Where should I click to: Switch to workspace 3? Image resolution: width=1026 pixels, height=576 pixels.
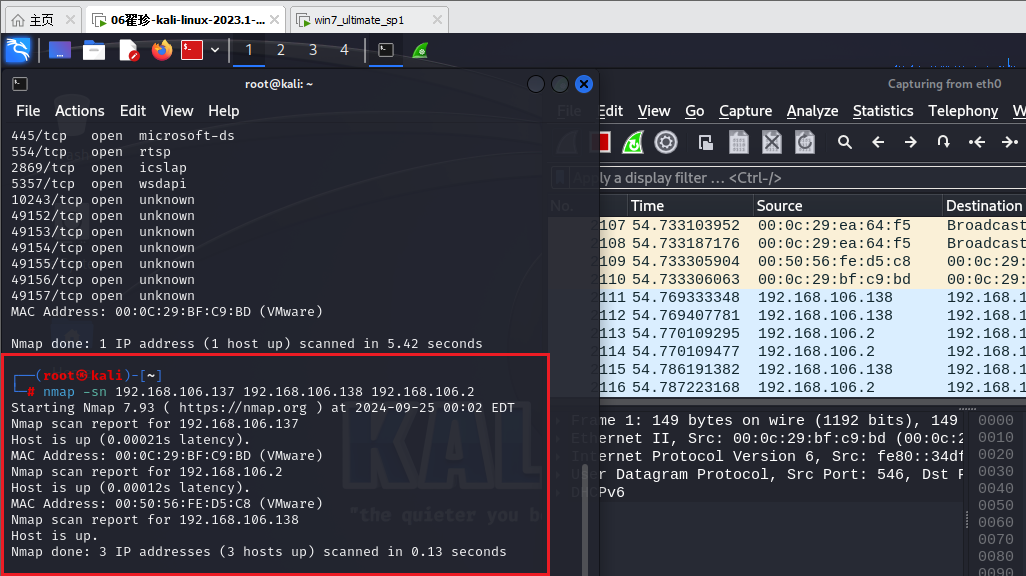(313, 50)
